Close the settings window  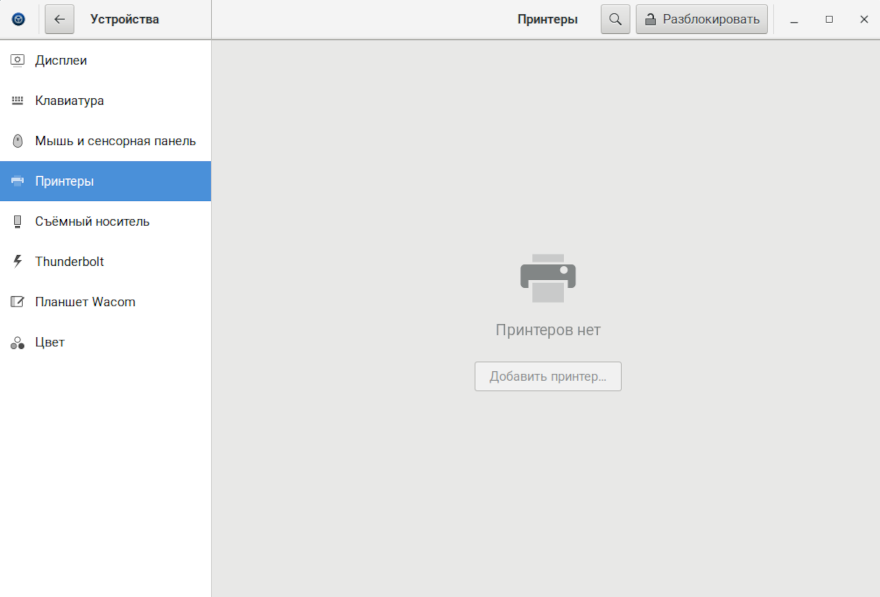(x=864, y=19)
